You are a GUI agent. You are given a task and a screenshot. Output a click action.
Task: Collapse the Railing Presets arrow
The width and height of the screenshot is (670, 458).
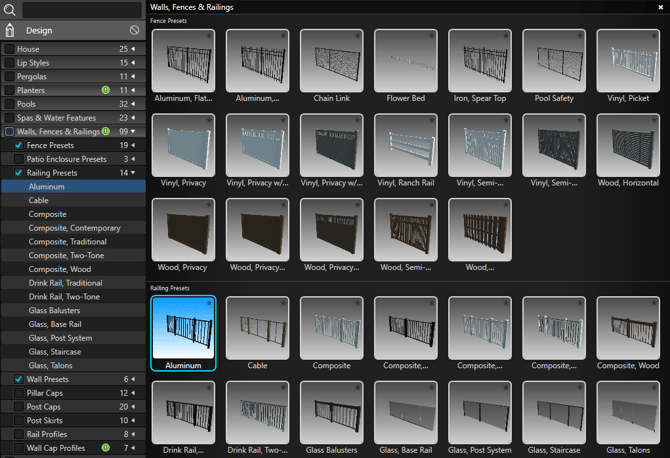[133, 173]
